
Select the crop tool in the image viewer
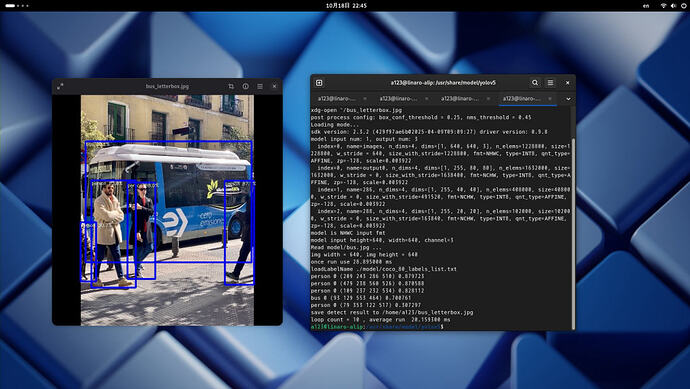click(231, 86)
